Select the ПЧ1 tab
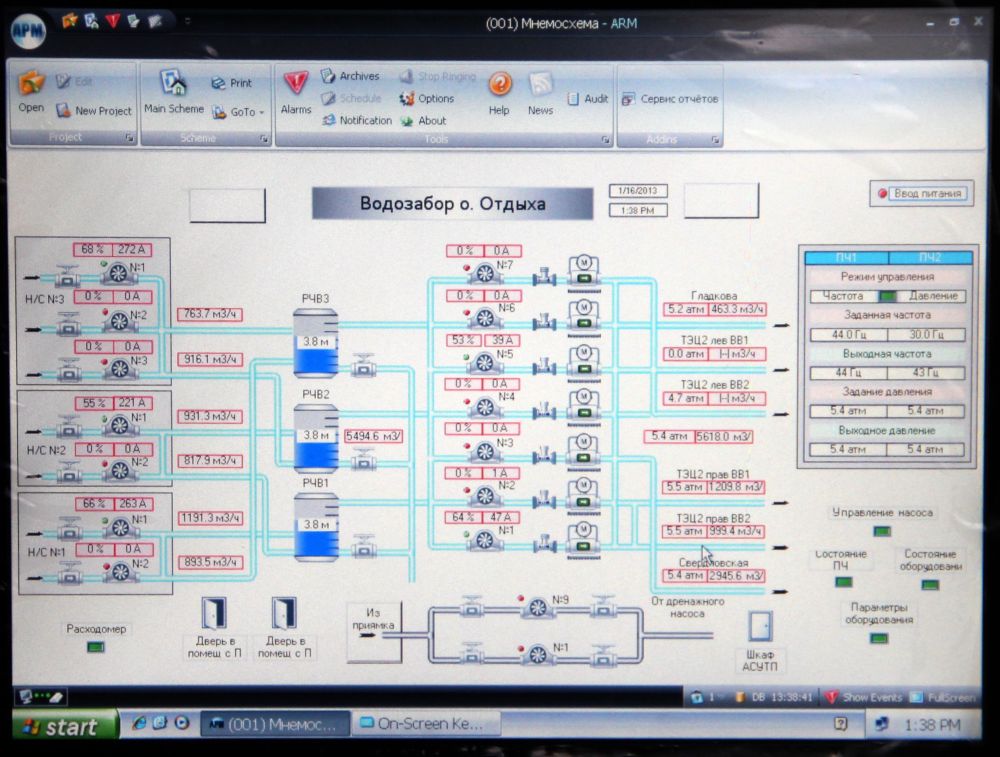Image resolution: width=1000 pixels, height=757 pixels. 847,257
